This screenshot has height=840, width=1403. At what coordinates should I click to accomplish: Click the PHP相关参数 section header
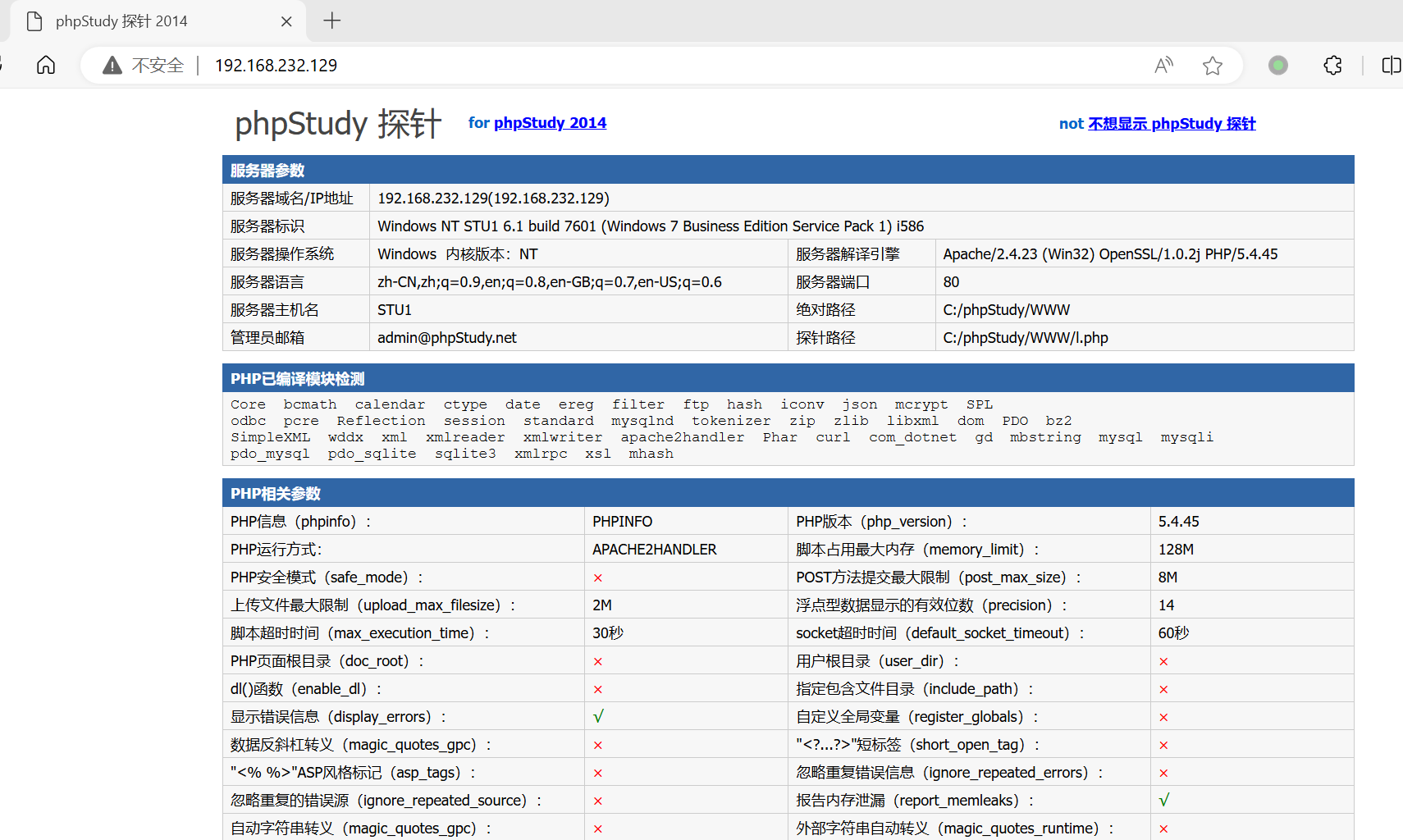(788, 493)
